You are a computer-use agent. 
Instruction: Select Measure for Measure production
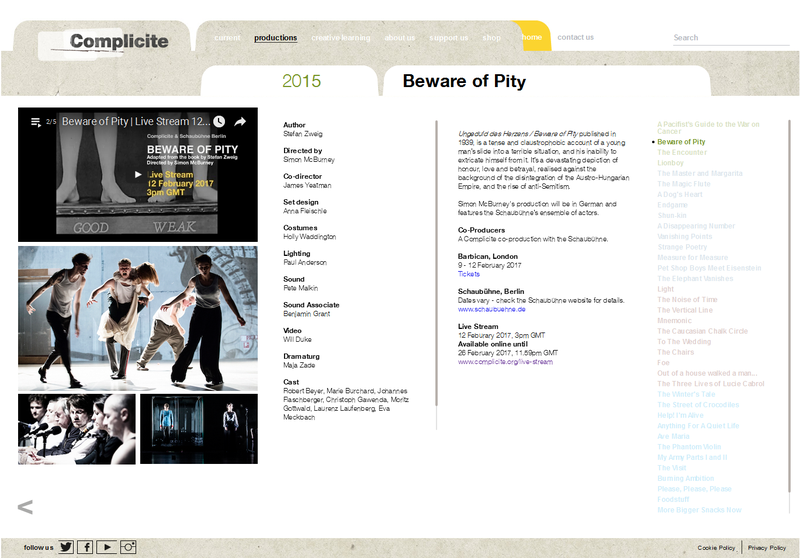(x=693, y=258)
